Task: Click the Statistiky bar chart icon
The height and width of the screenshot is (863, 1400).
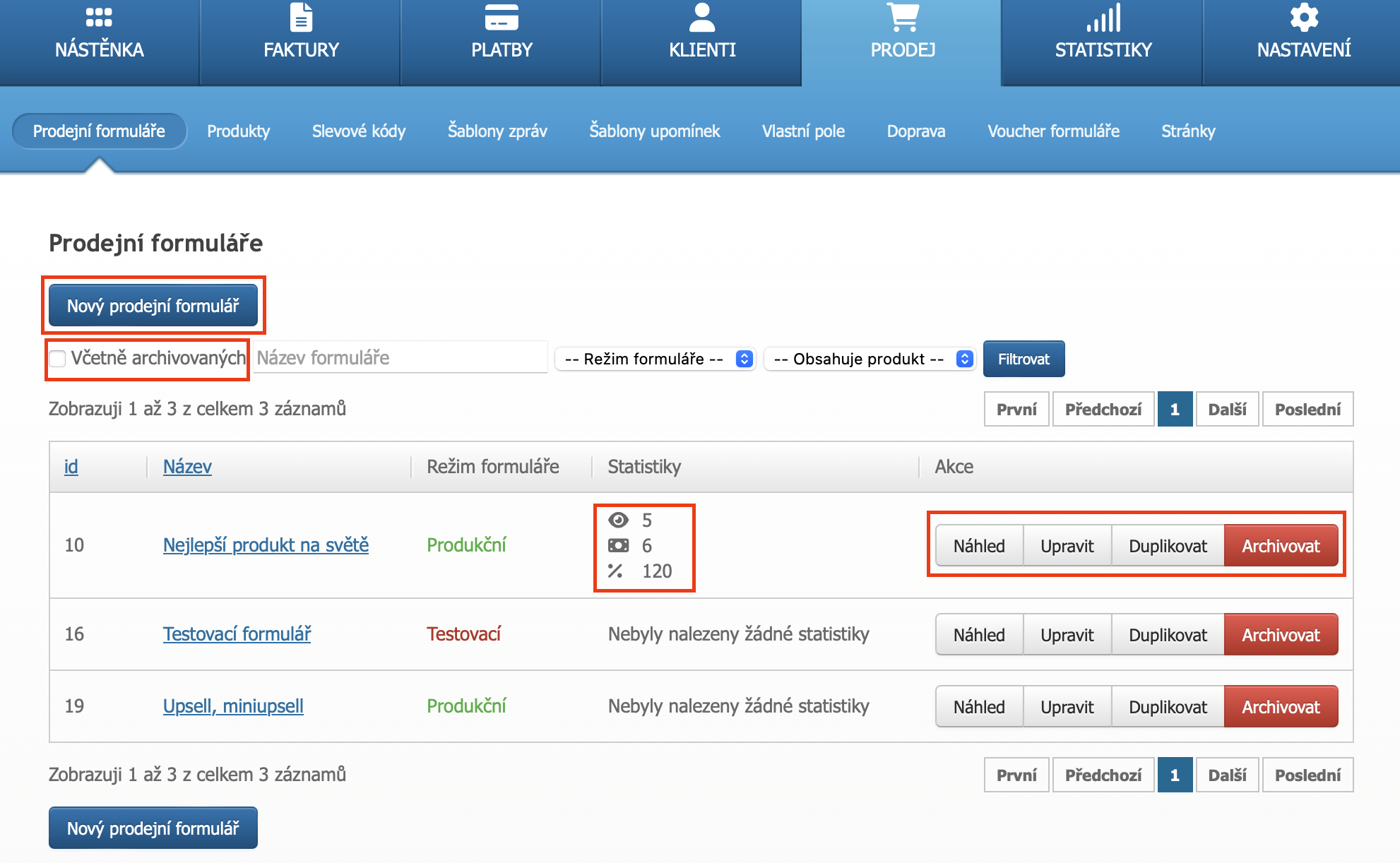Action: click(1103, 17)
